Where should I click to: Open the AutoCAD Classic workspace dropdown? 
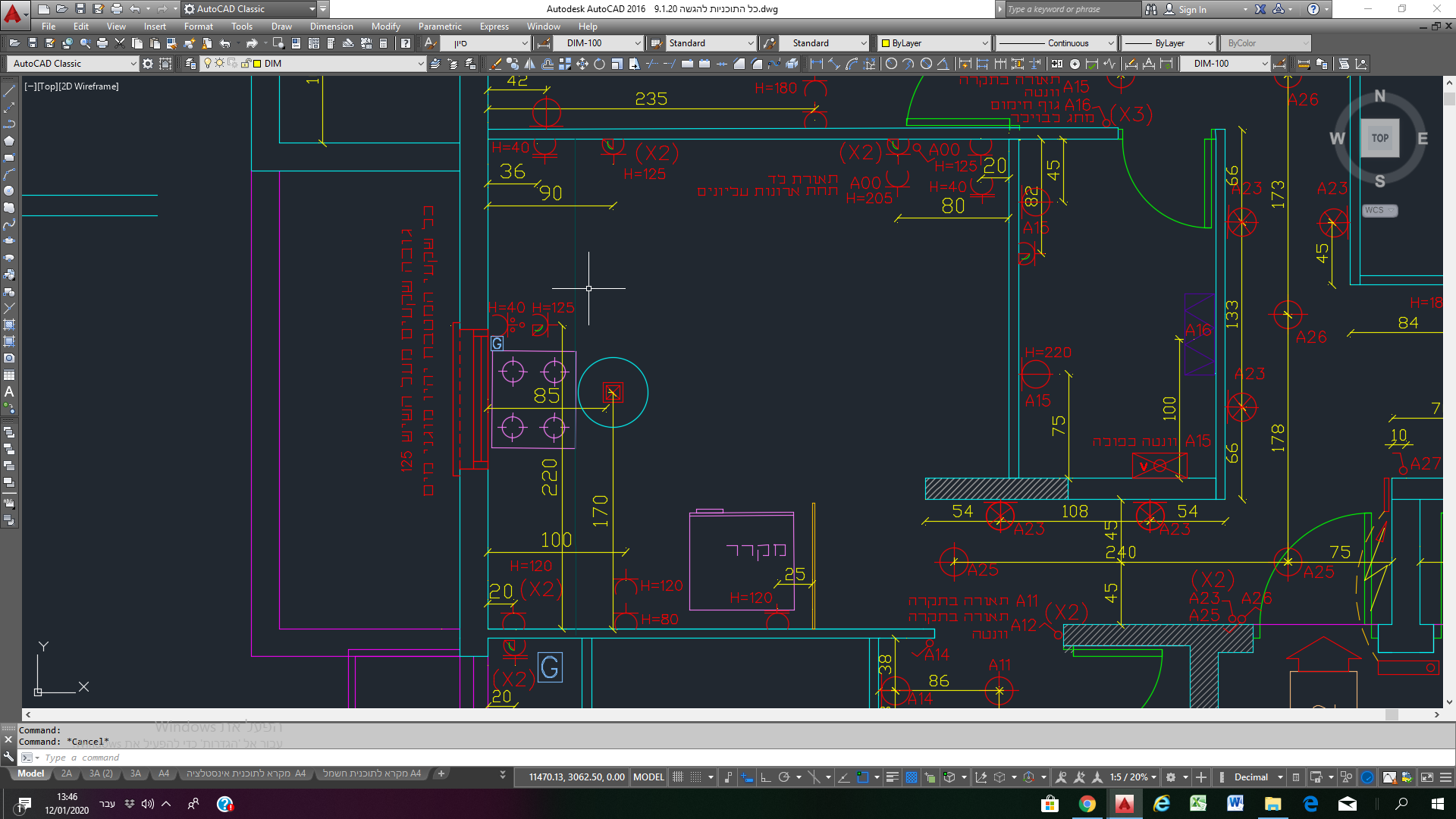[x=72, y=64]
